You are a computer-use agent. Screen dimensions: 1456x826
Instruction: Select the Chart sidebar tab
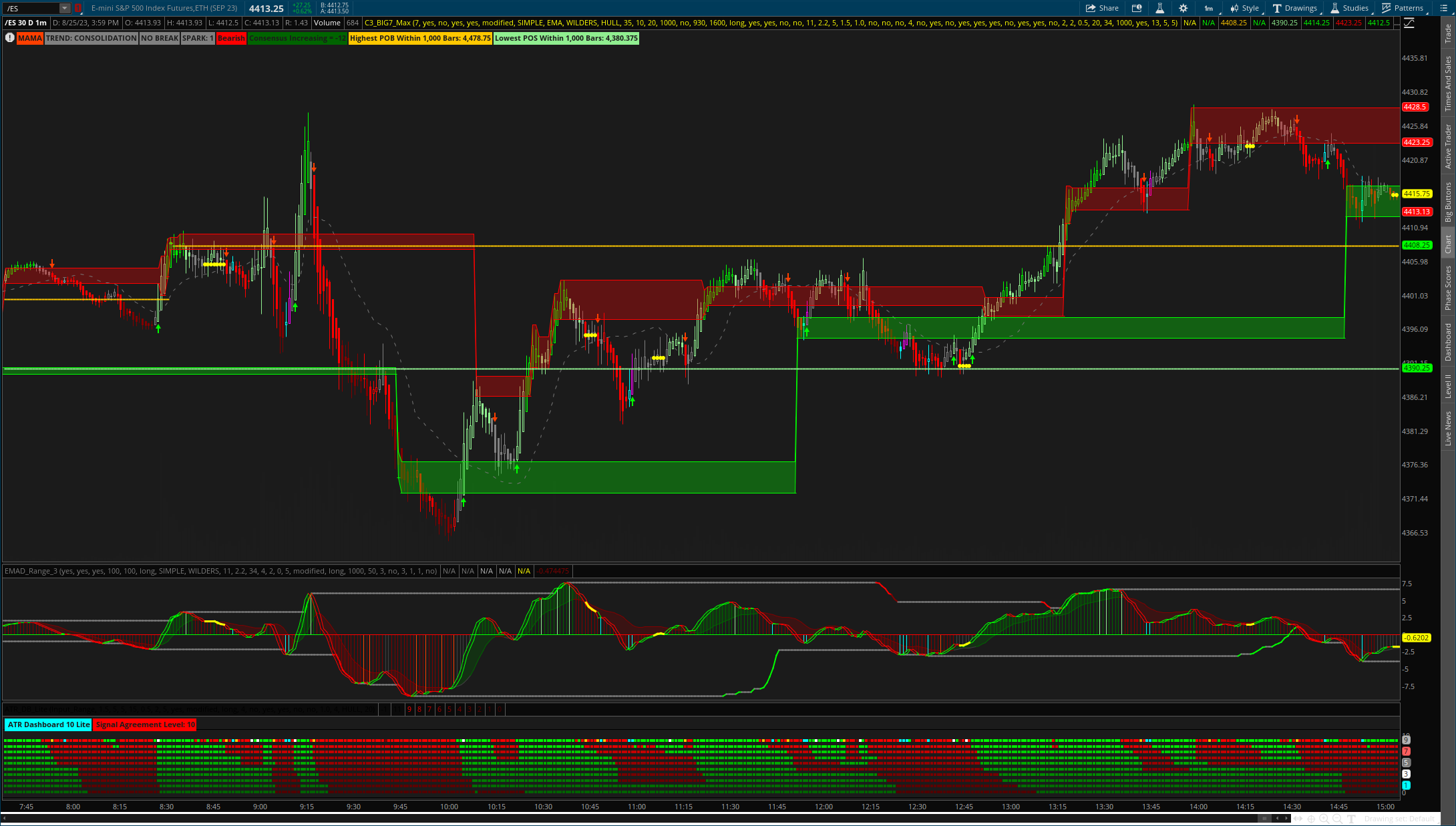1448,244
